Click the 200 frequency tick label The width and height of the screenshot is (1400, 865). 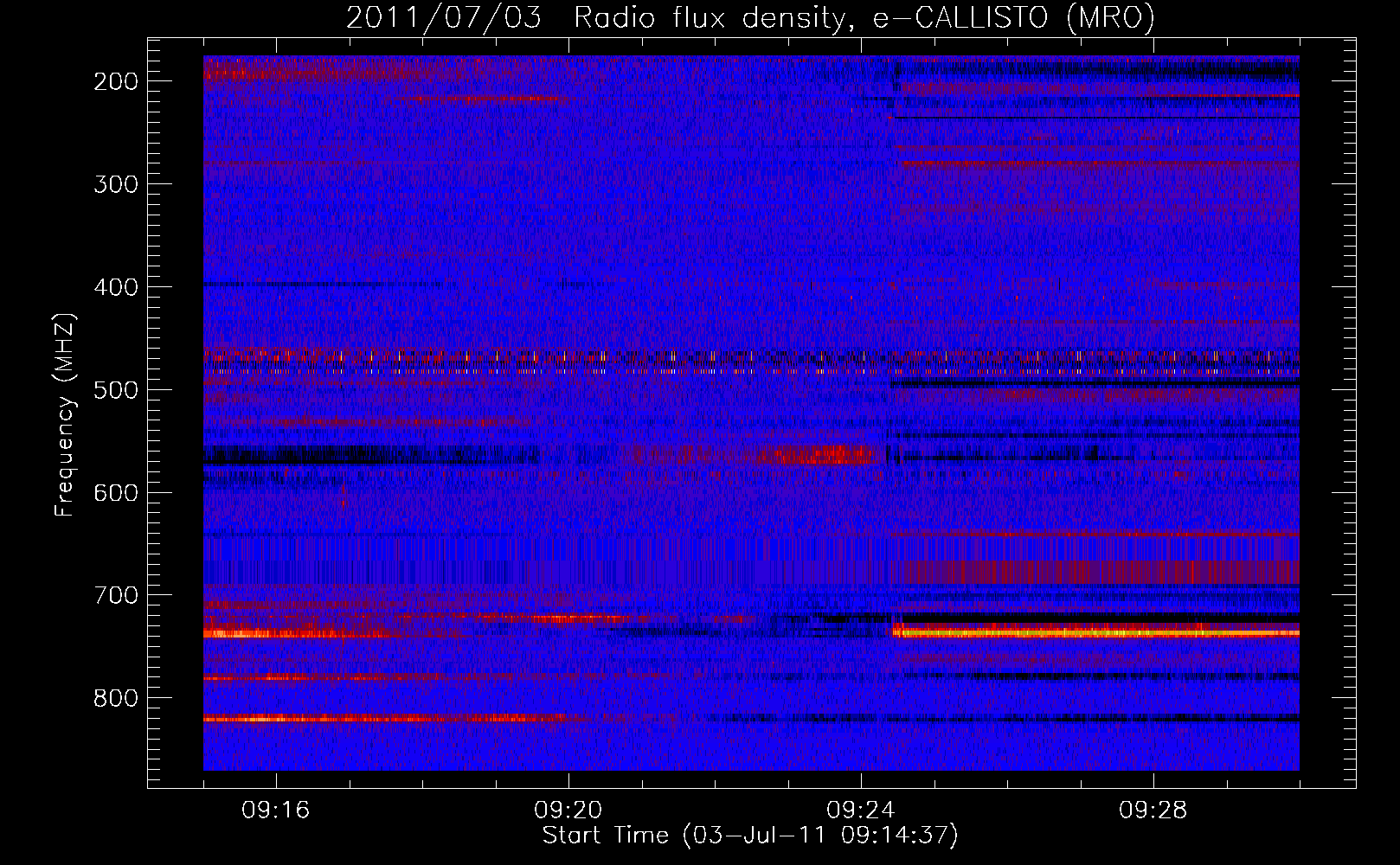click(x=115, y=81)
